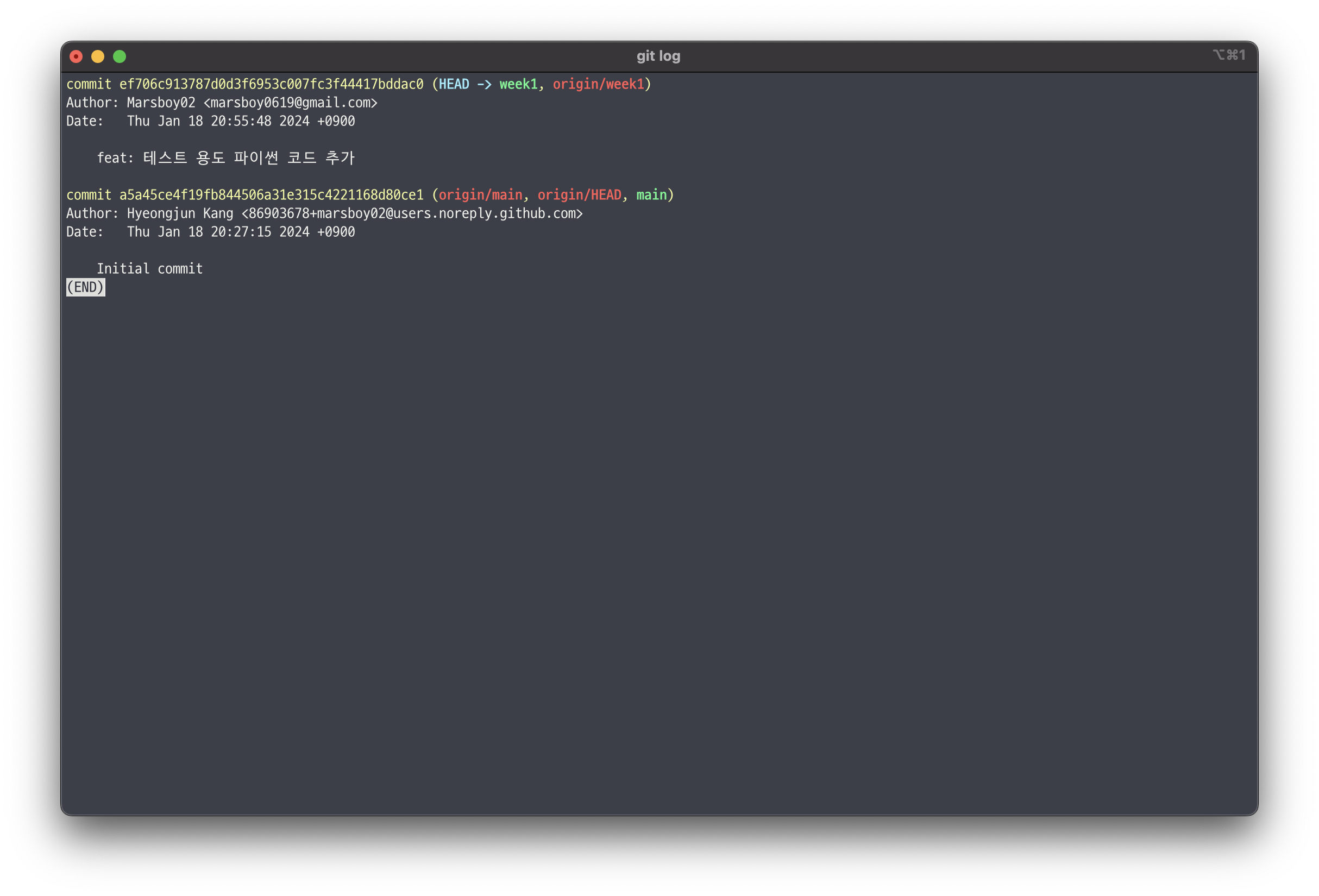Click the 'Initial commit' message text
1319x896 pixels.
150,269
